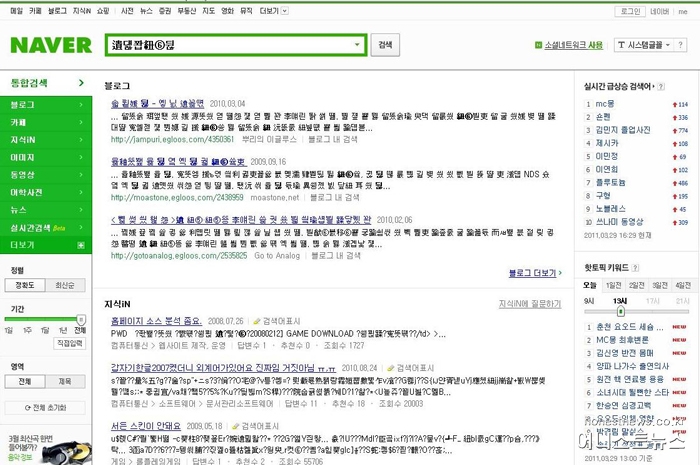Viewport: 700px width, 465px height.
Task: Open the me link at top right
Action: click(x=683, y=12)
